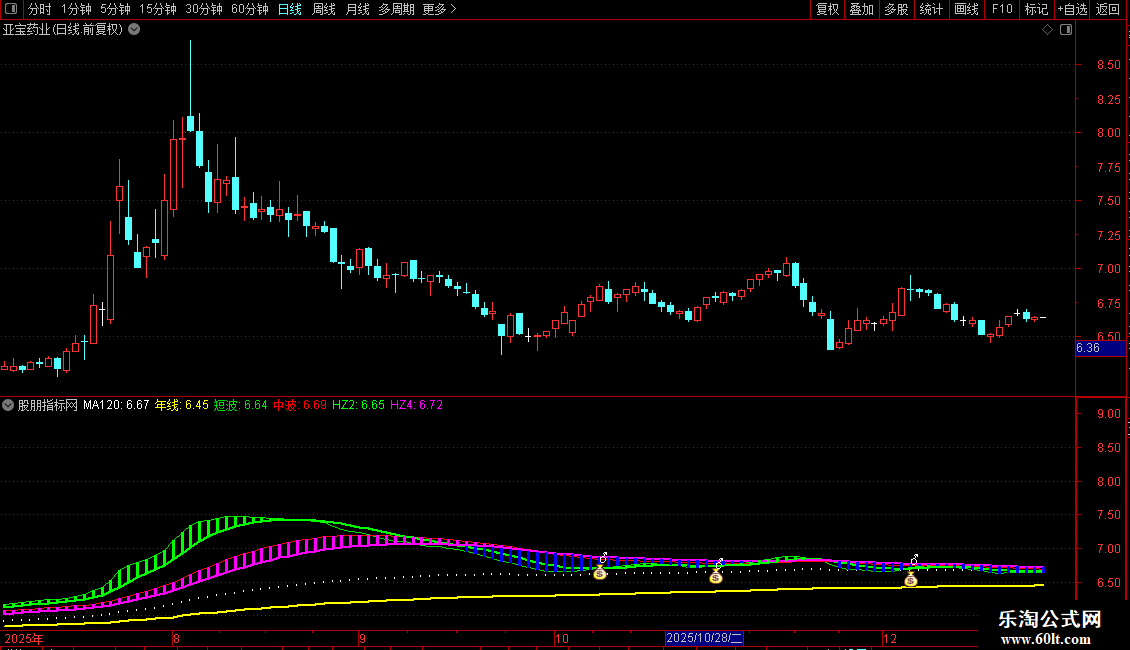The width and height of the screenshot is (1130, 650).
Task: Click the third money bag signal icon
Action: point(911,579)
